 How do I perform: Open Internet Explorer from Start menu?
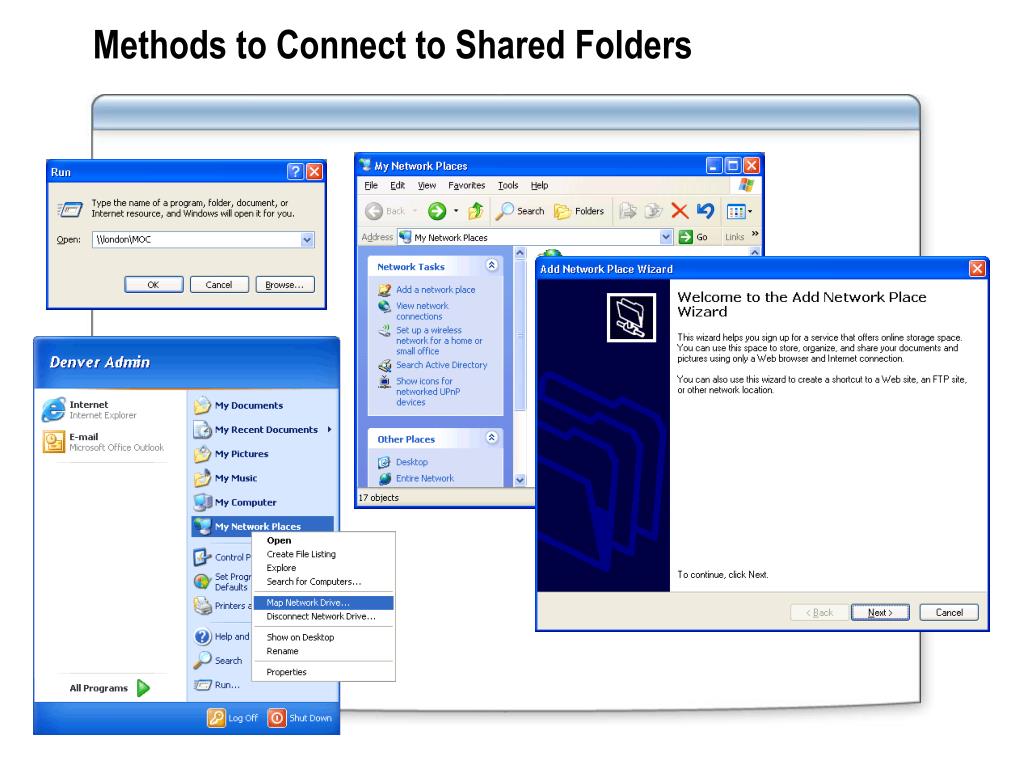point(104,409)
